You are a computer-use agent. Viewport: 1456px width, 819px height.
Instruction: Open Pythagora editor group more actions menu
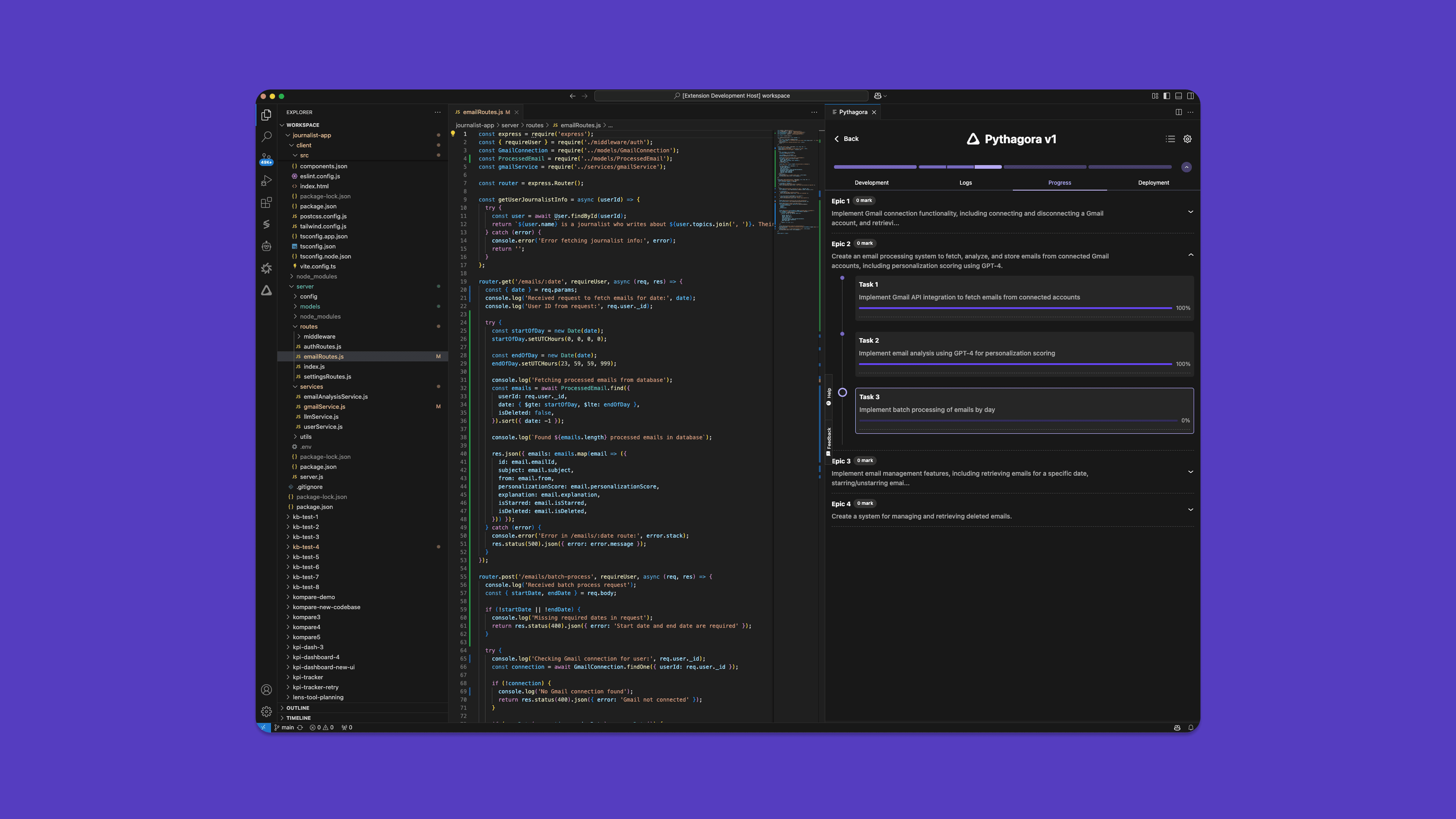pos(1190,112)
